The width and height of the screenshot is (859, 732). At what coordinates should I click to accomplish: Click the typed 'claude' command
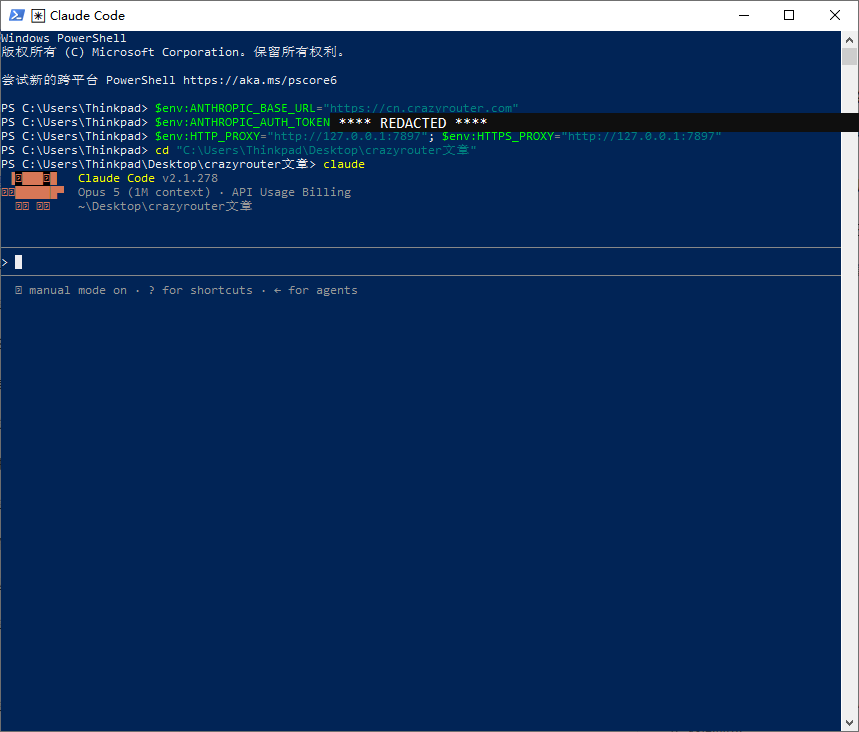click(x=343, y=164)
